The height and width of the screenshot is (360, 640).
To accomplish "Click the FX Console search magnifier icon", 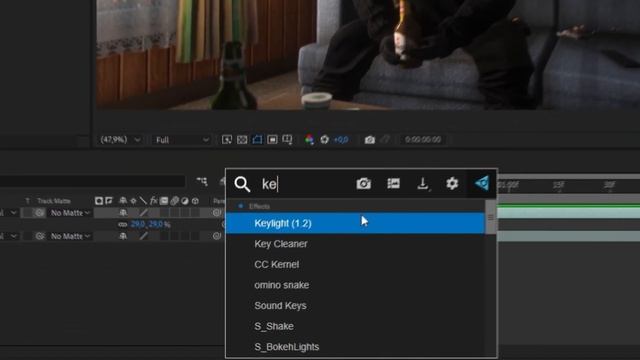I will coord(242,184).
